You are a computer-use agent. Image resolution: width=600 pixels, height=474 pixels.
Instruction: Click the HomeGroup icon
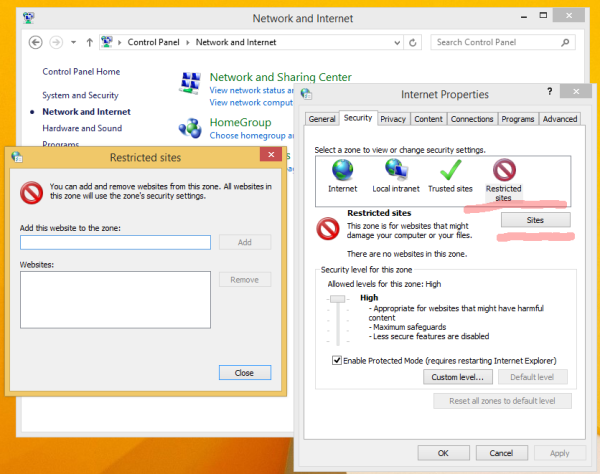point(191,128)
